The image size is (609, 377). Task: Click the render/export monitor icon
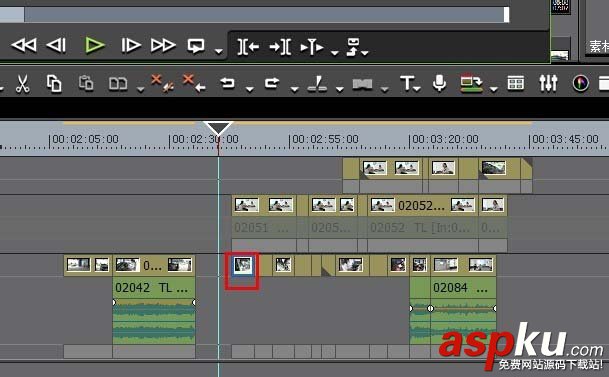472,83
